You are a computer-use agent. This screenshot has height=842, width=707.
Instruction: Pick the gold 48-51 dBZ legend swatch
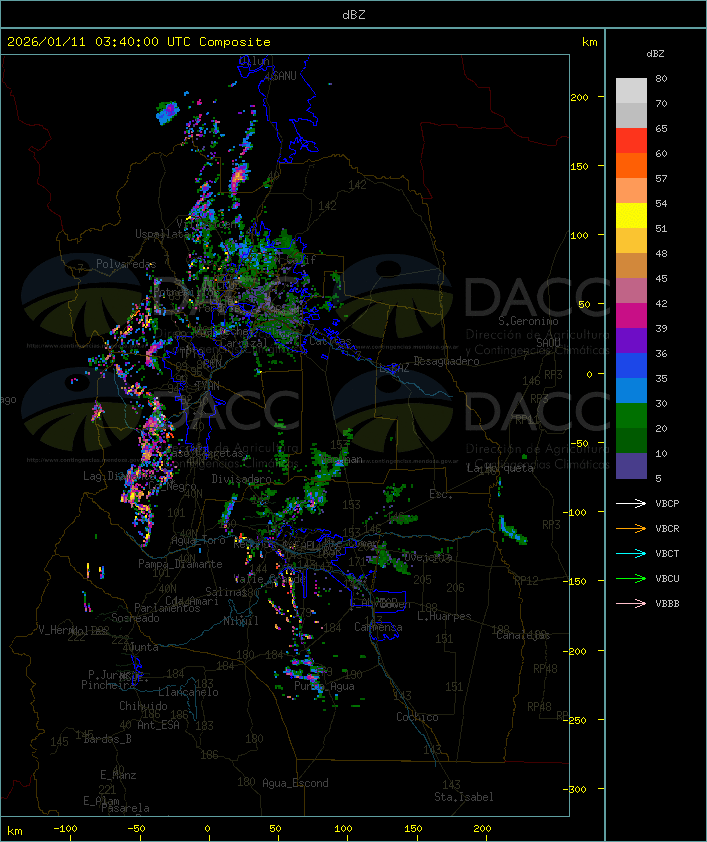click(x=631, y=241)
